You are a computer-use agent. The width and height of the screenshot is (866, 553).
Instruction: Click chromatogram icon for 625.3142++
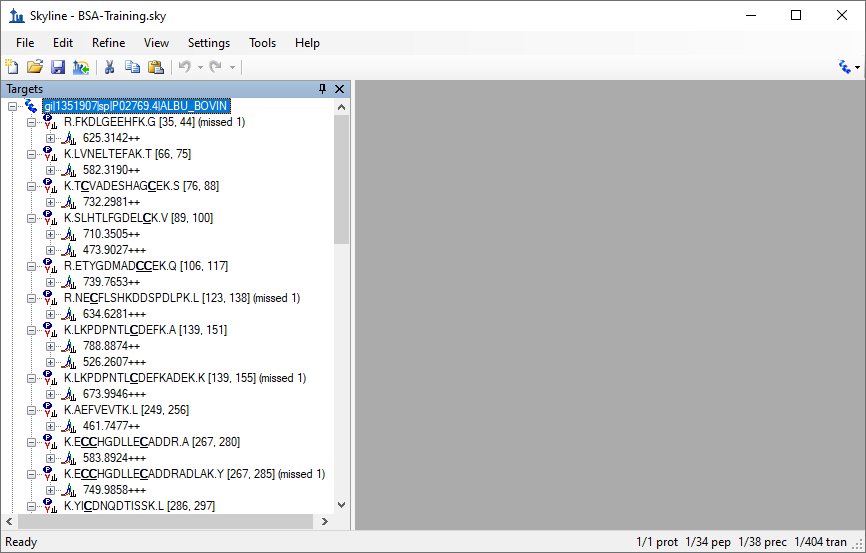tap(69, 138)
